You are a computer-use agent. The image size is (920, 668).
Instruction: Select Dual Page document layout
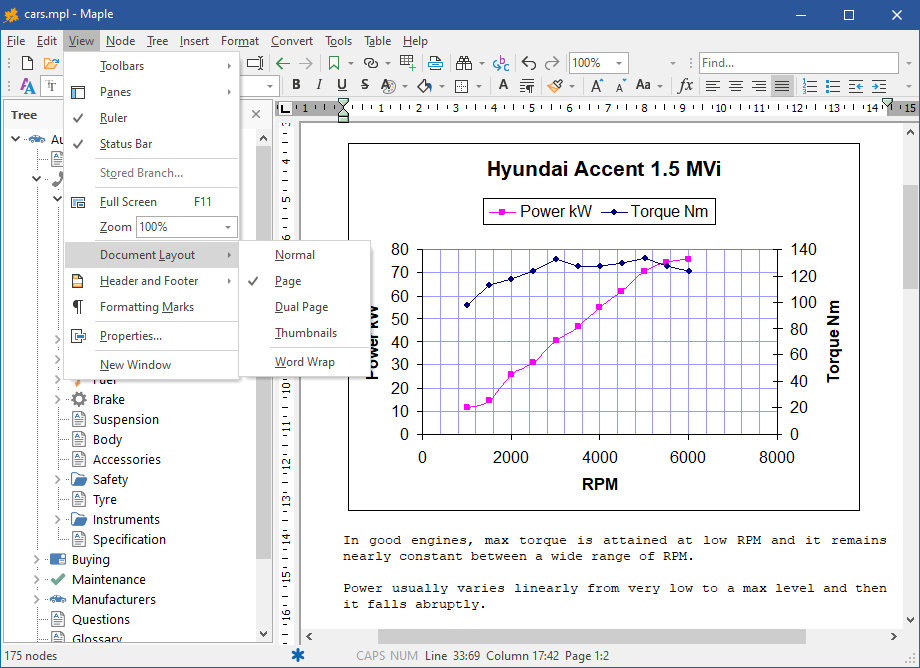305,307
